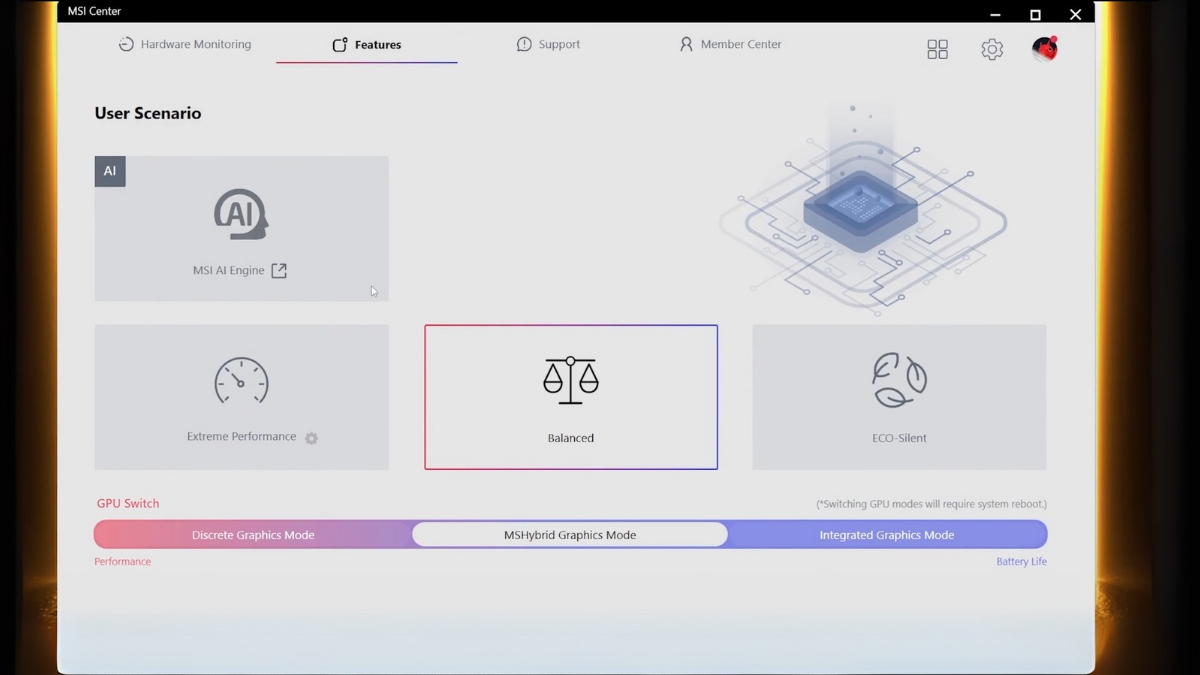Image resolution: width=1200 pixels, height=675 pixels.
Task: Click the MSI AI Engine head icon
Action: 241,214
